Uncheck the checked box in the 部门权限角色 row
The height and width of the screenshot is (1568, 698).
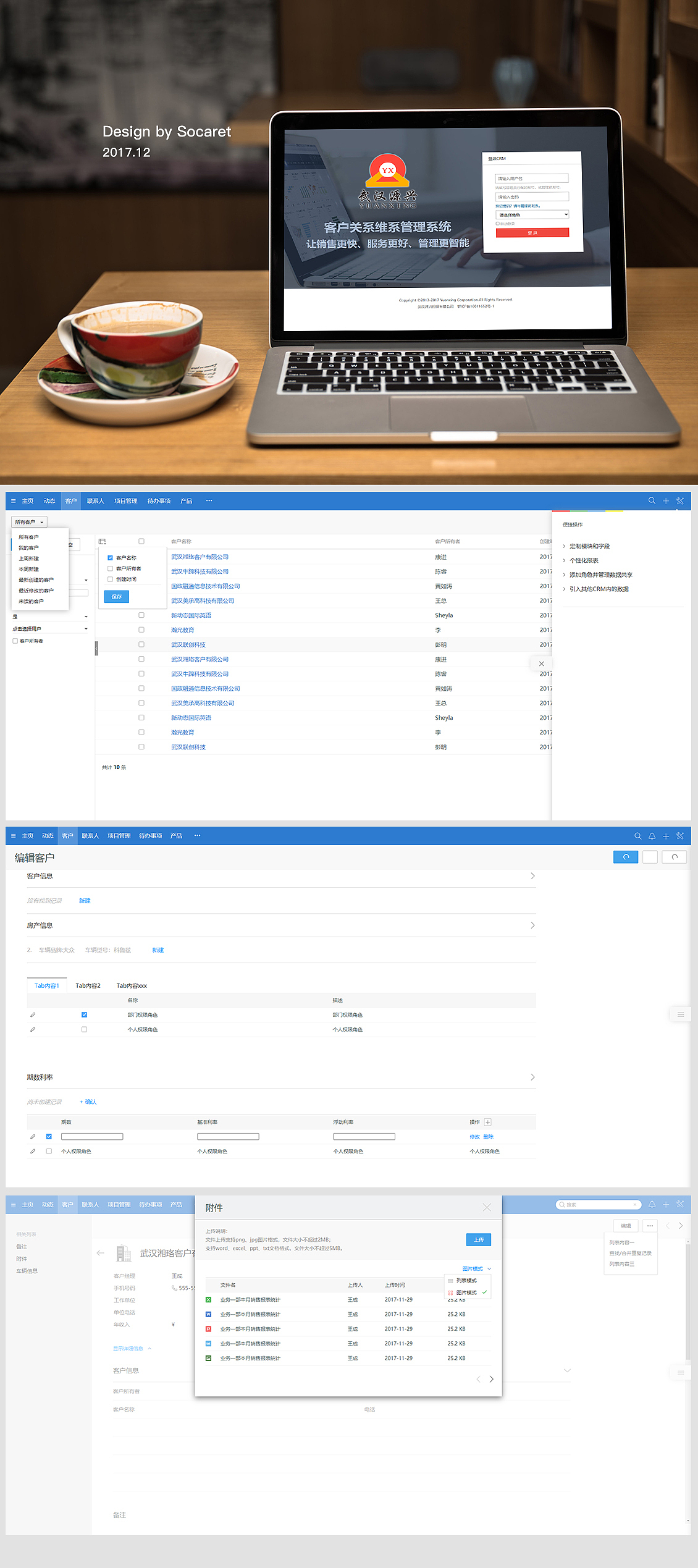(84, 1015)
